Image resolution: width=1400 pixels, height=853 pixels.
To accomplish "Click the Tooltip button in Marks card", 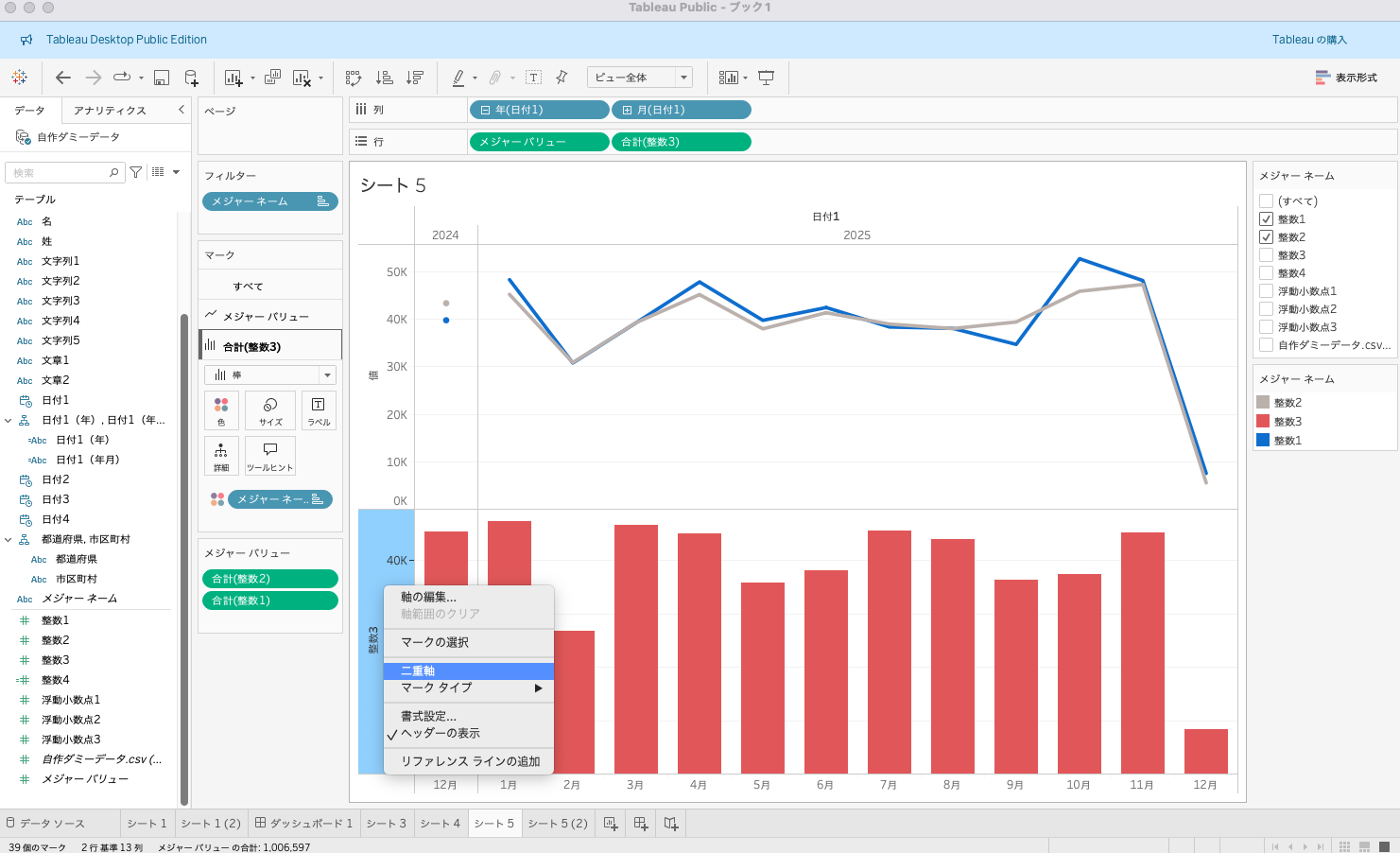I will coord(269,456).
